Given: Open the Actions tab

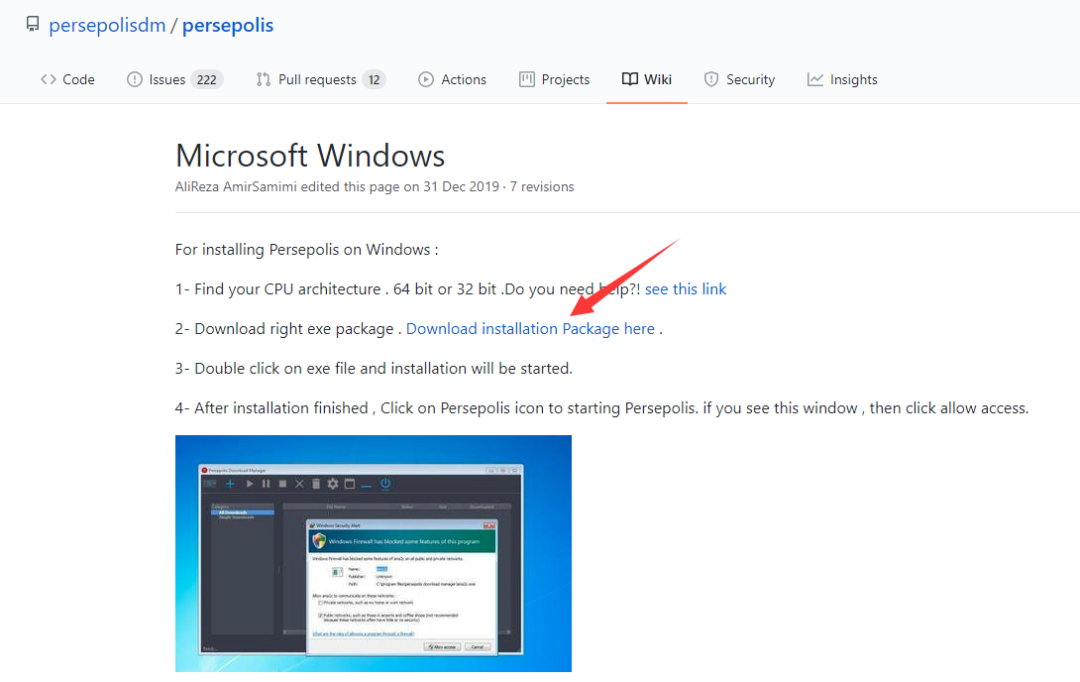Looking at the screenshot, I should [452, 79].
